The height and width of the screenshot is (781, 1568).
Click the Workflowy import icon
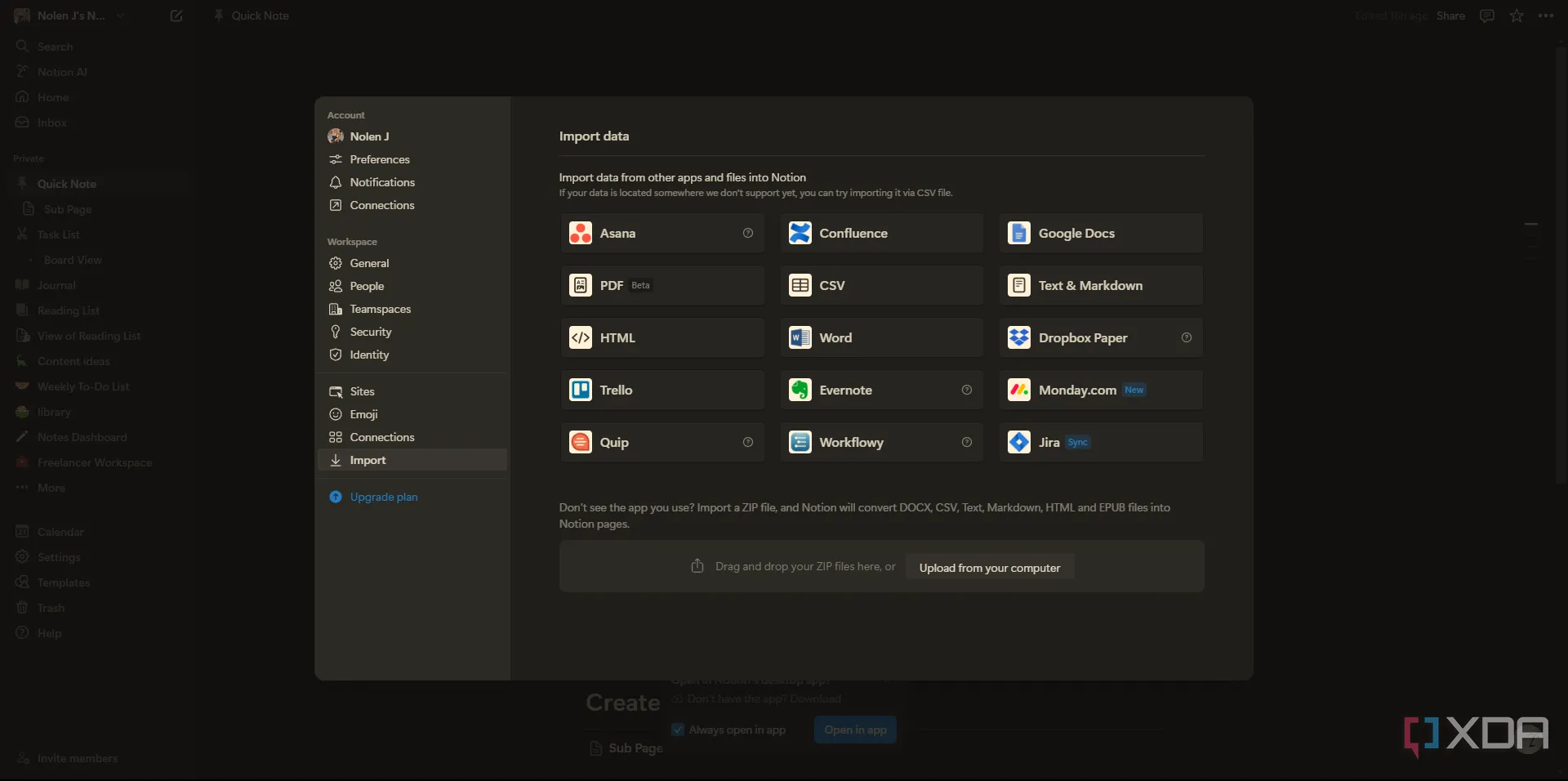tap(800, 443)
